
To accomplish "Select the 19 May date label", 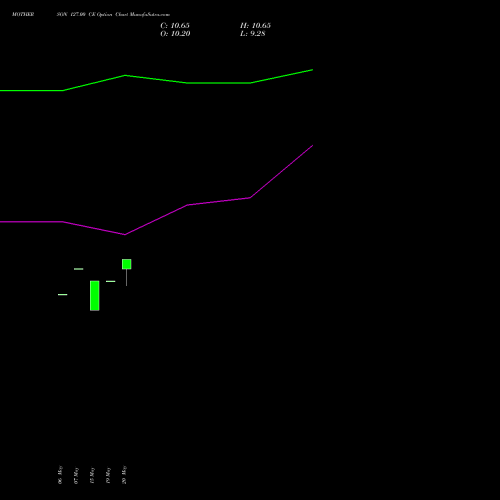I will [108, 475].
